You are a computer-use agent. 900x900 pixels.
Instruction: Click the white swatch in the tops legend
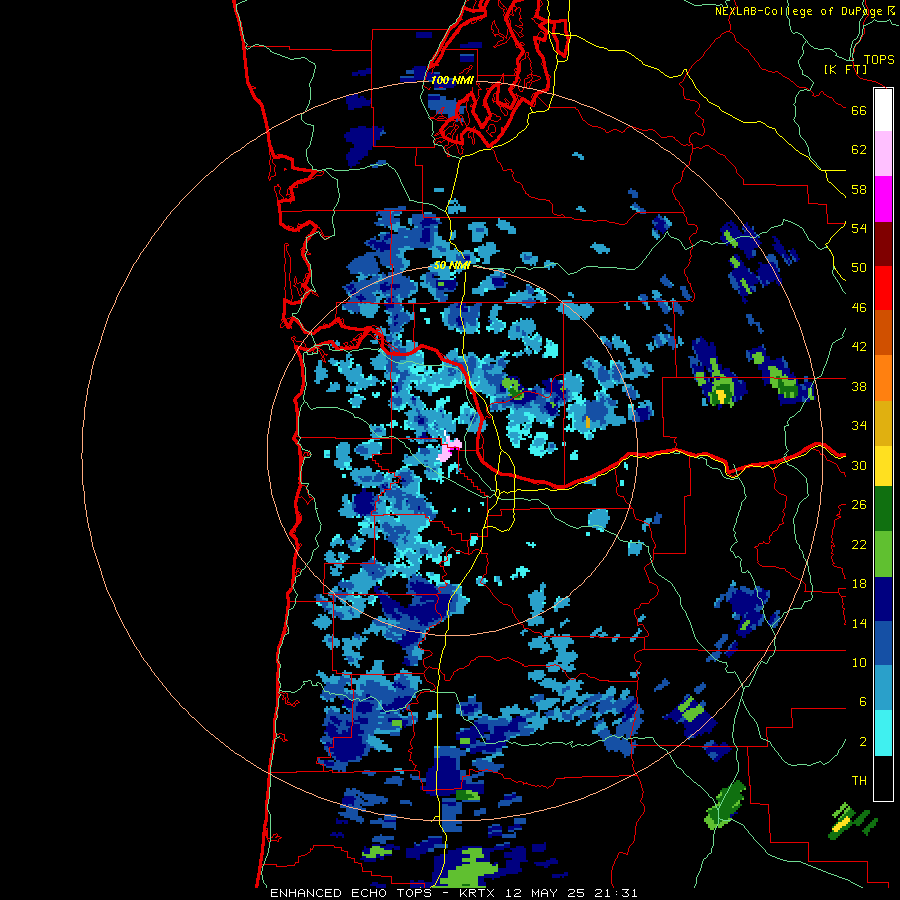(883, 110)
